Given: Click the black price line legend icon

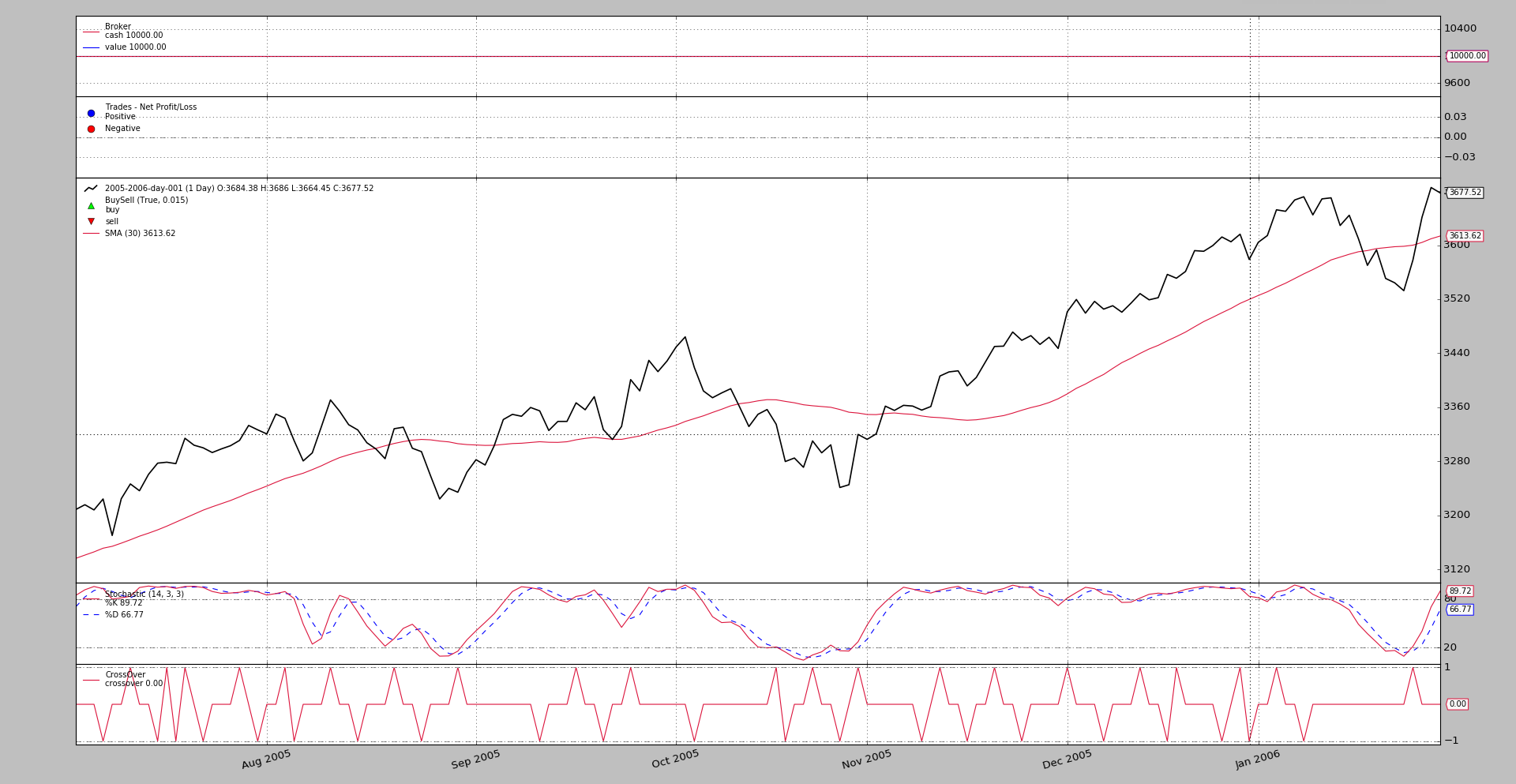Looking at the screenshot, I should tap(91, 189).
